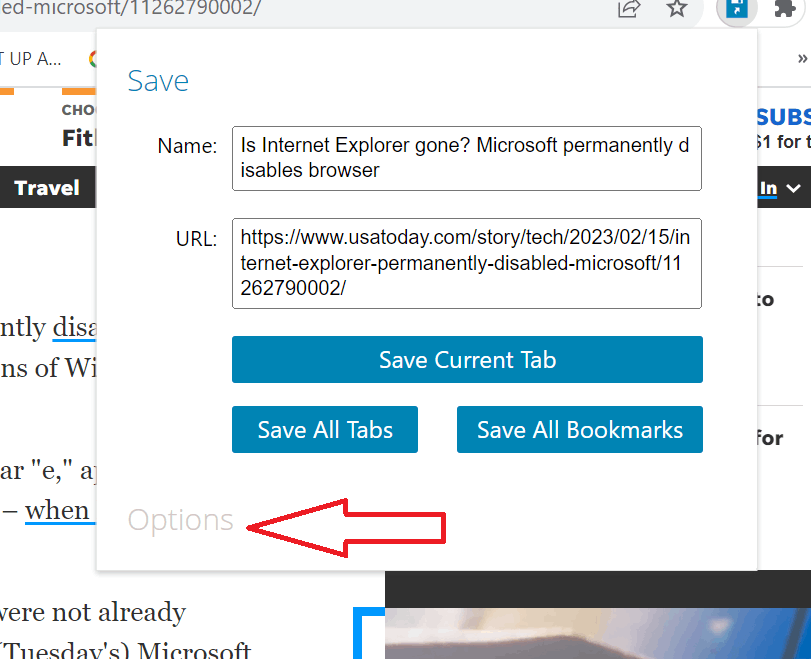Open the Options link in popup

pos(181,520)
